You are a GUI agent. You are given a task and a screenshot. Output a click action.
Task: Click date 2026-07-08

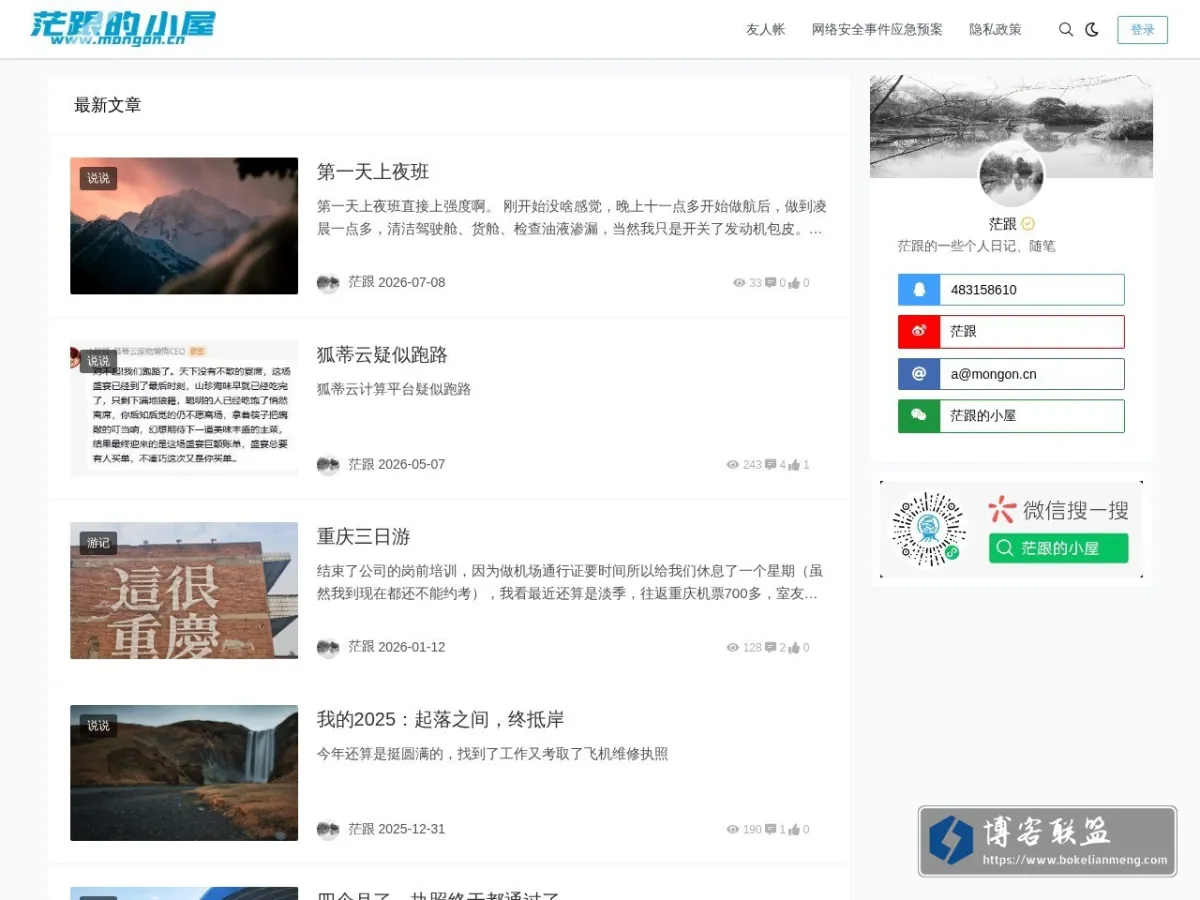tap(411, 283)
